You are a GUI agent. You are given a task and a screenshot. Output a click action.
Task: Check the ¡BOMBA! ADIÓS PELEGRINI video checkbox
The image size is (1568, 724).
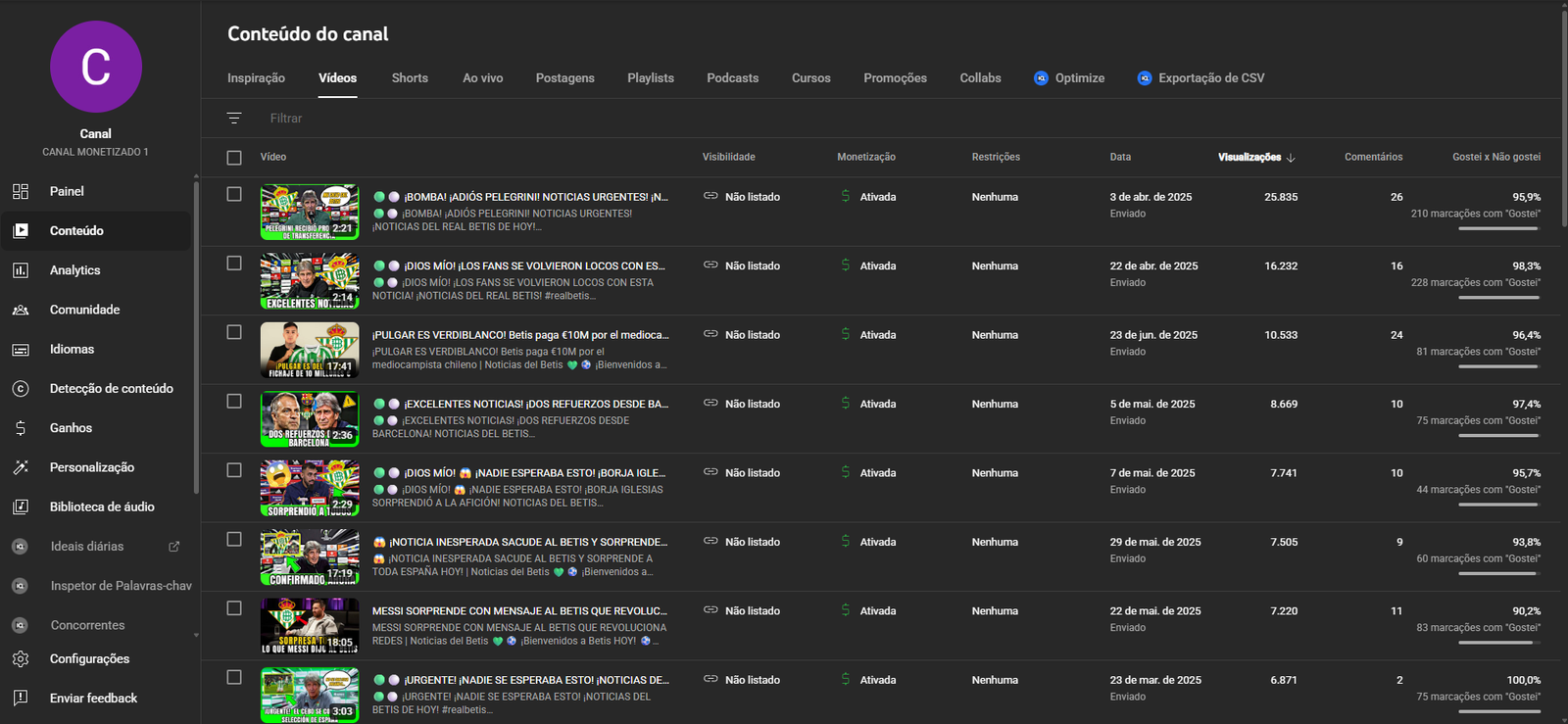point(234,194)
